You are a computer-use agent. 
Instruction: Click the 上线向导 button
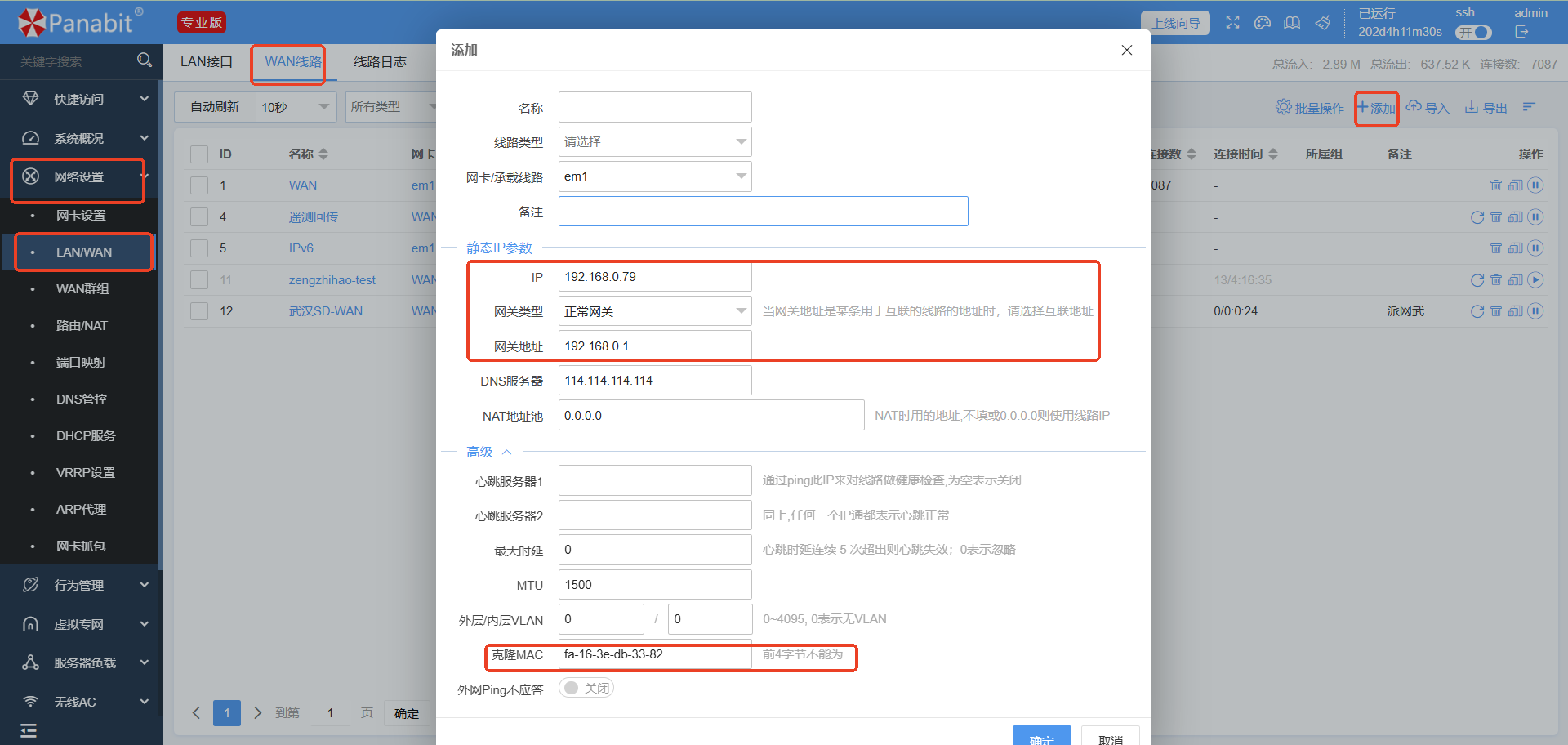1176,23
